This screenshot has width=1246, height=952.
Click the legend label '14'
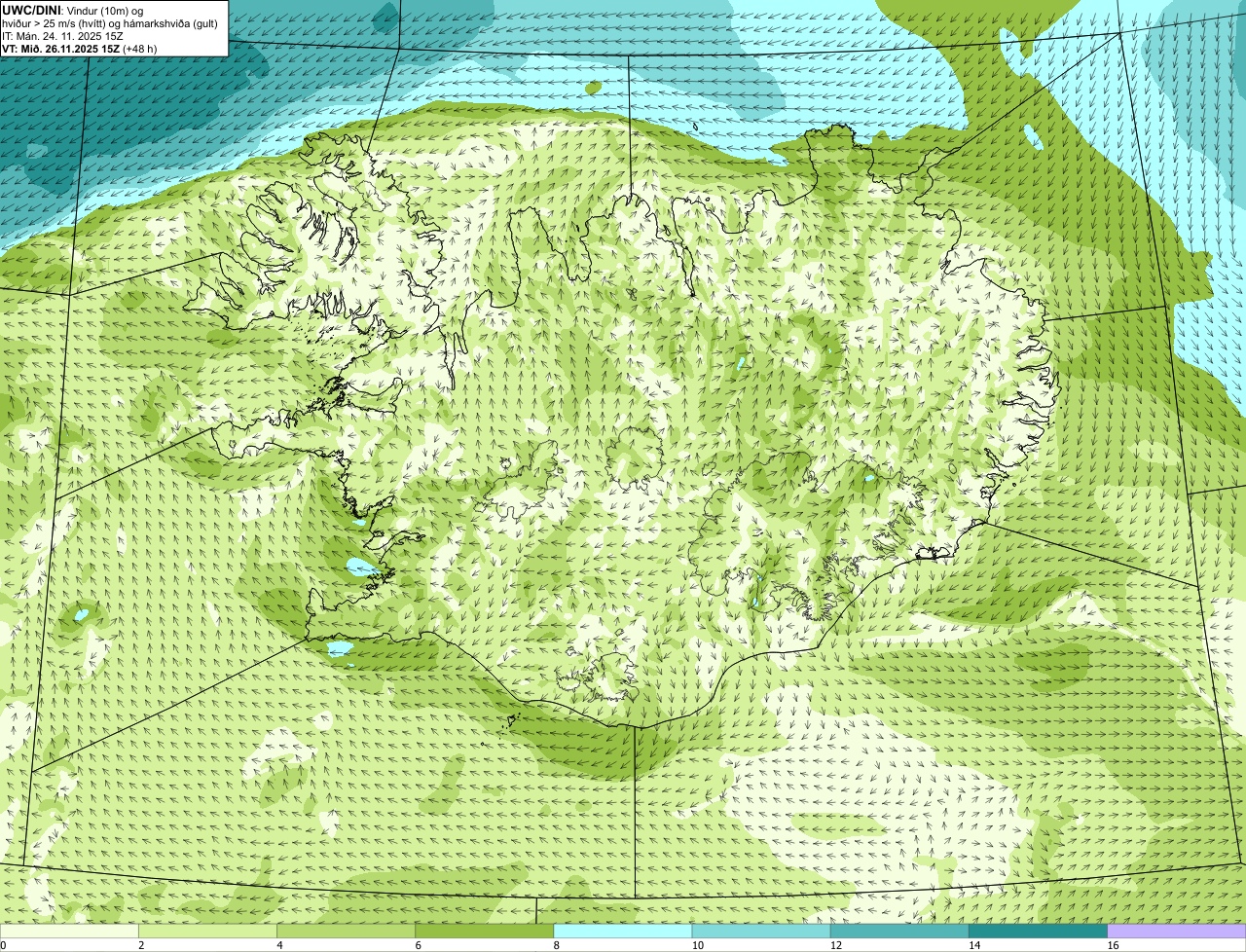[974, 945]
